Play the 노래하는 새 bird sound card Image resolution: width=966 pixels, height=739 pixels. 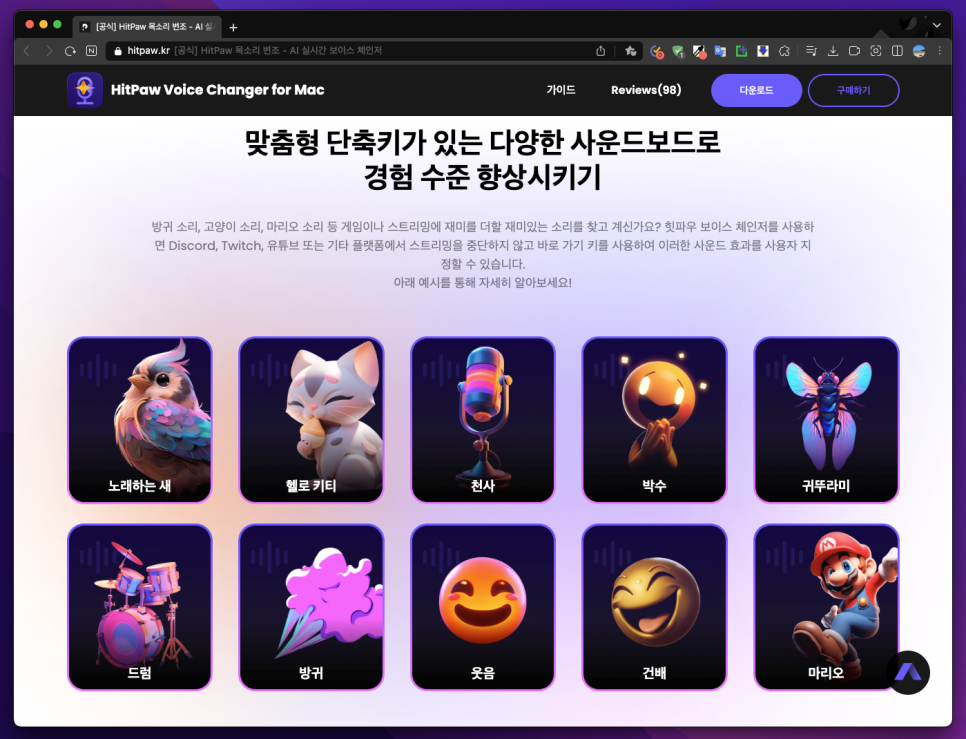[140, 419]
